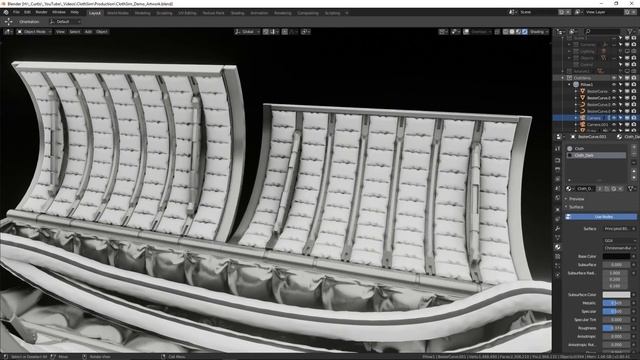Open material slot filter funnel

[631, 189]
